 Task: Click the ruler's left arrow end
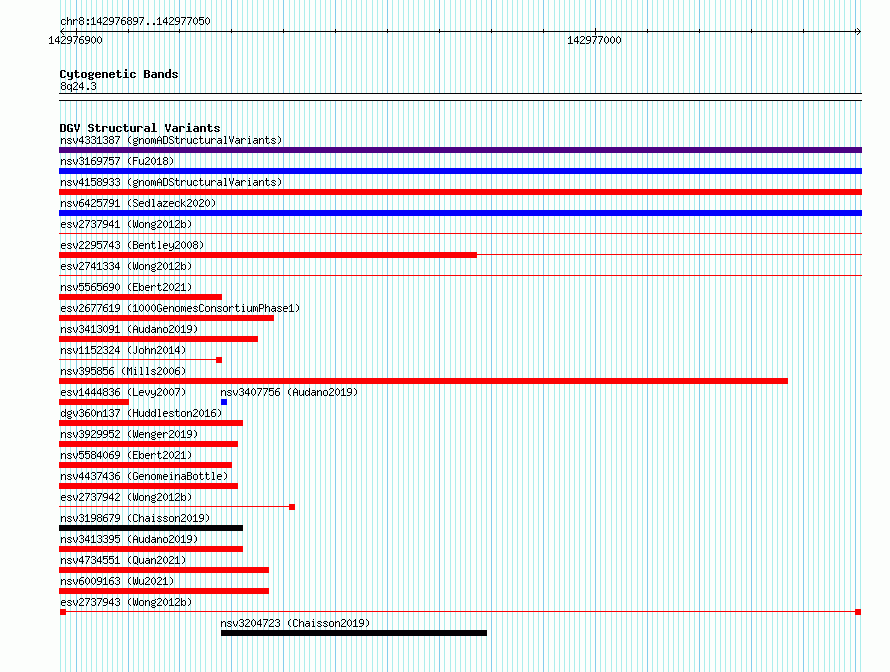62,32
